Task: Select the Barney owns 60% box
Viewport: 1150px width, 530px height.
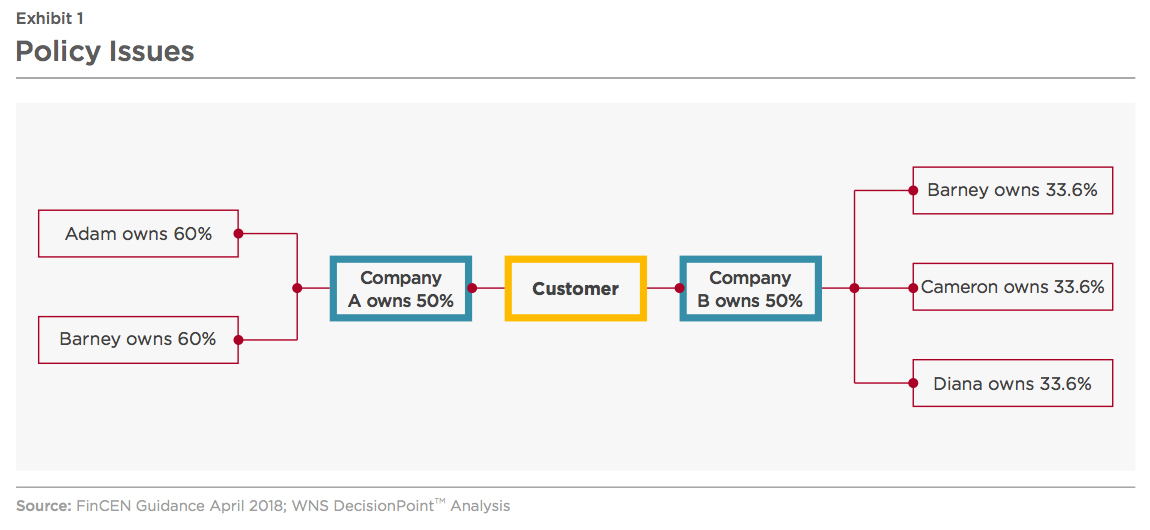Action: coord(138,339)
